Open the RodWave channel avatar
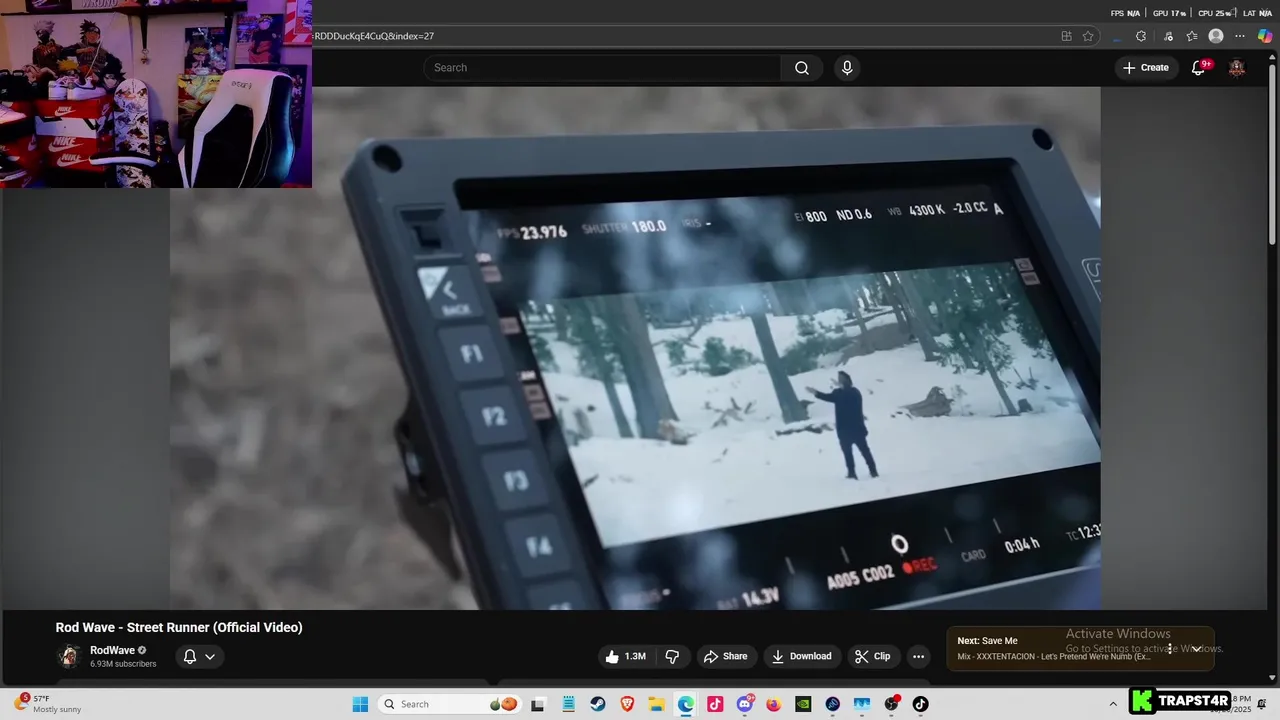This screenshot has width=1280, height=720. 69,656
